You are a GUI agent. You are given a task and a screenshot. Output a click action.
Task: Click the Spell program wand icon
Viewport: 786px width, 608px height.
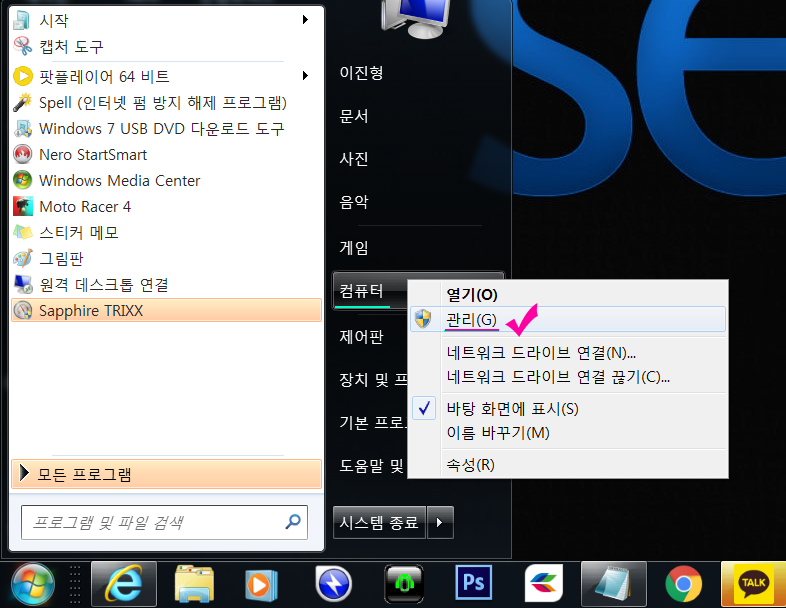pos(23,102)
